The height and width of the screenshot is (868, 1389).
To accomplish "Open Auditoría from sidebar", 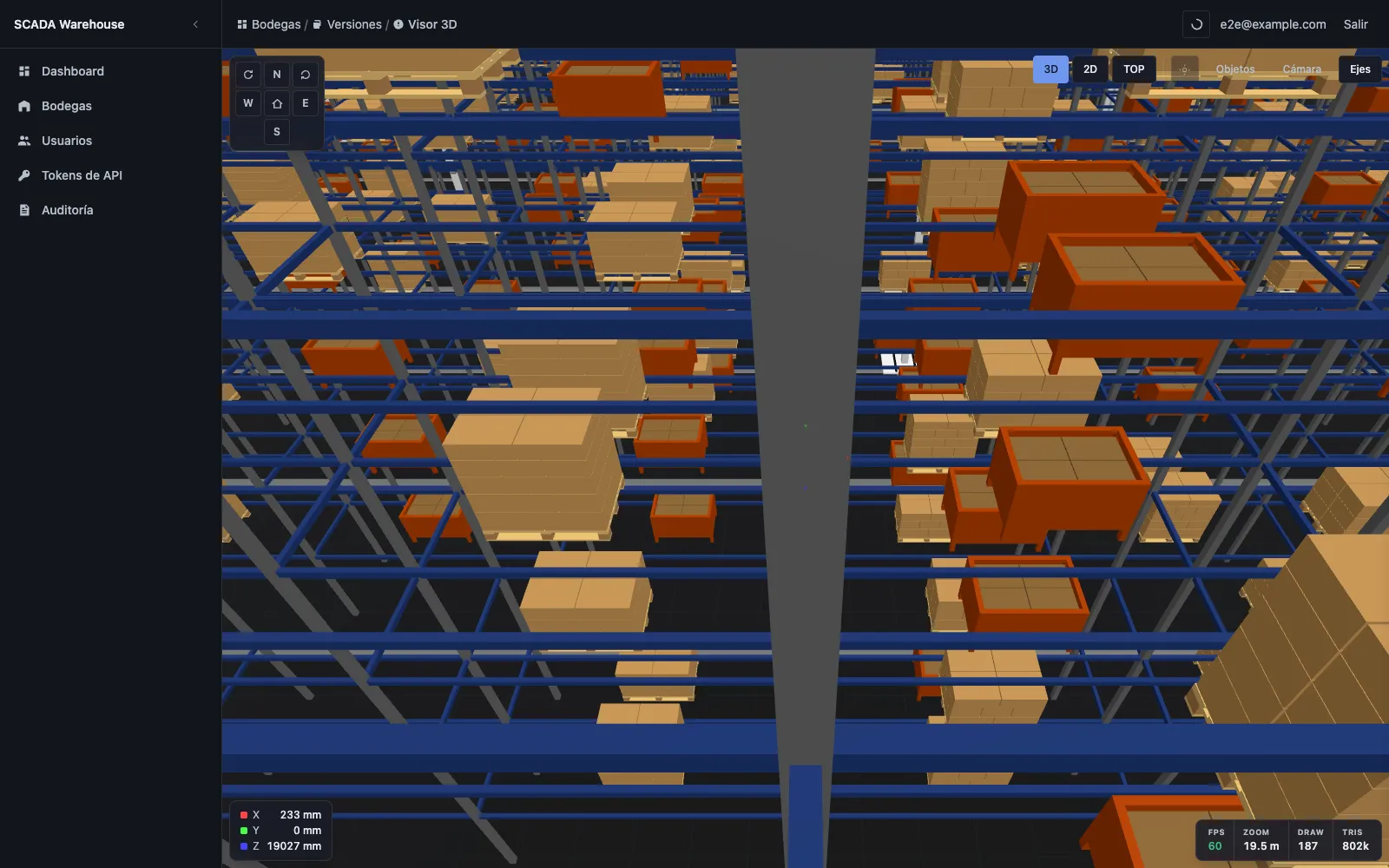I will click(x=110, y=210).
